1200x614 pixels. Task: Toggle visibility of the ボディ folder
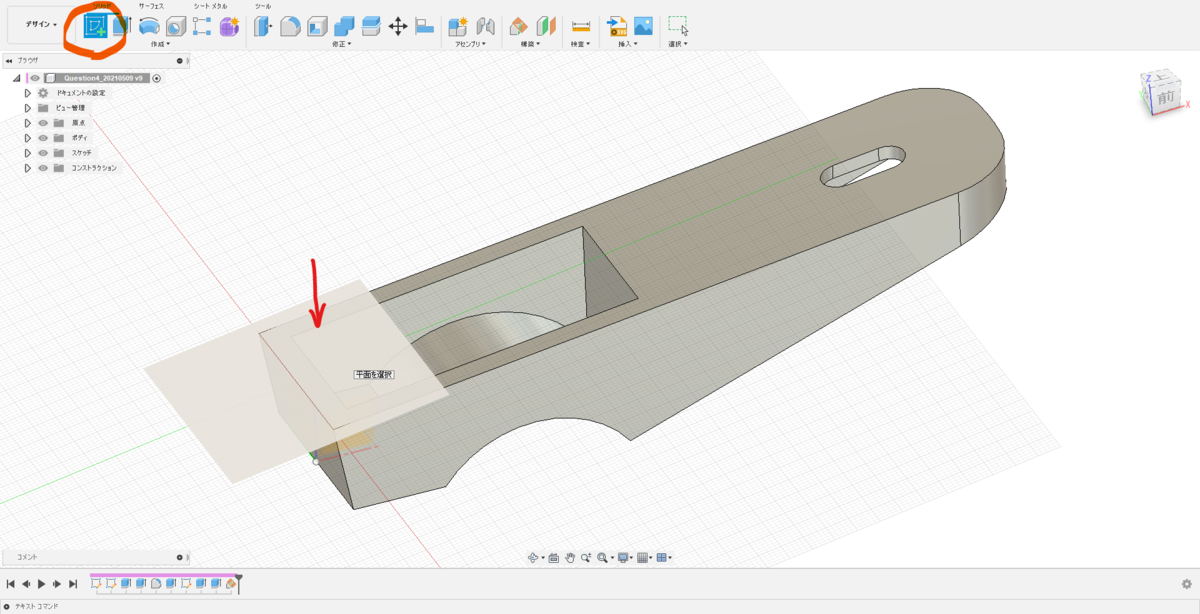[43, 137]
